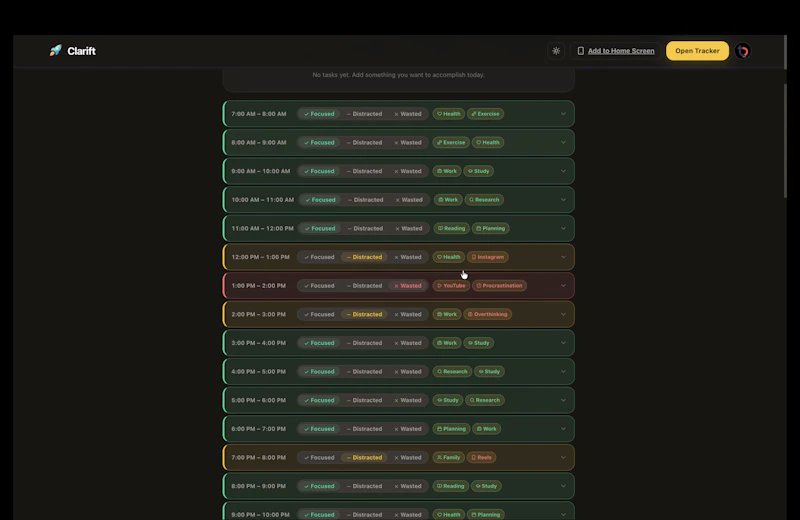Click the 'No tasks yet' message text
This screenshot has width=800, height=520.
398,75
